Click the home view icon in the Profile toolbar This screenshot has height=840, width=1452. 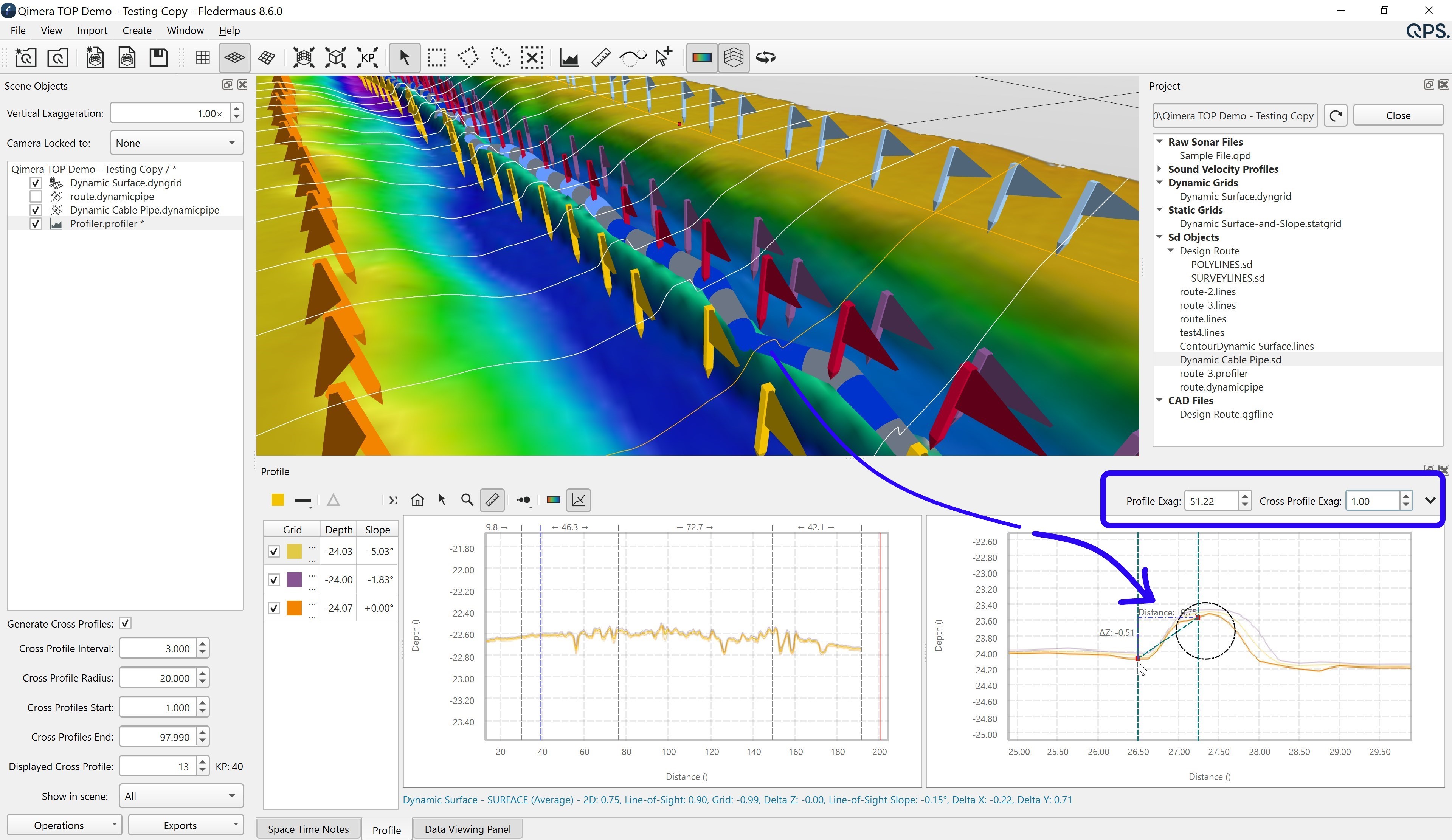(x=417, y=500)
